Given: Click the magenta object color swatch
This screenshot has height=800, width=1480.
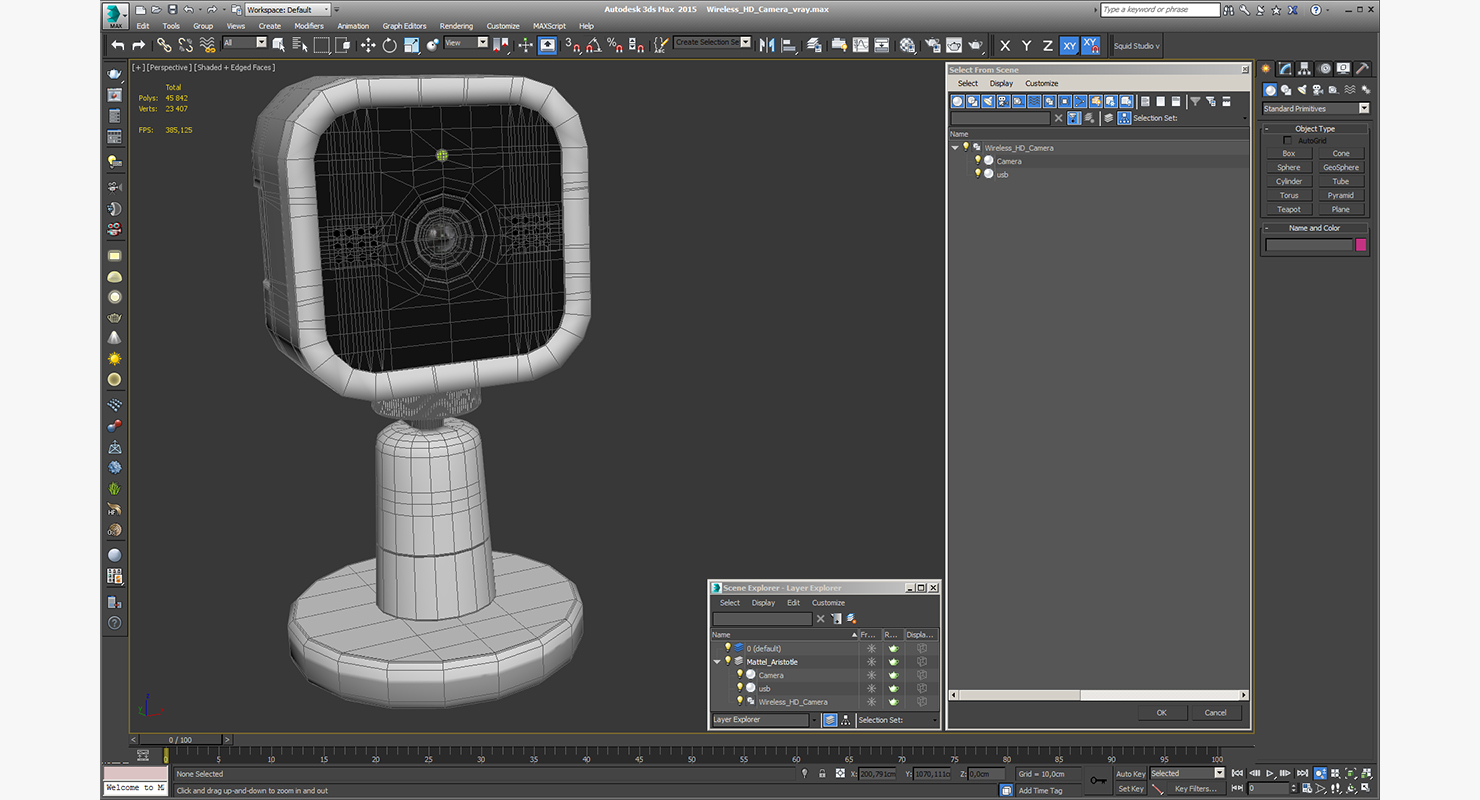Looking at the screenshot, I should tap(1360, 245).
